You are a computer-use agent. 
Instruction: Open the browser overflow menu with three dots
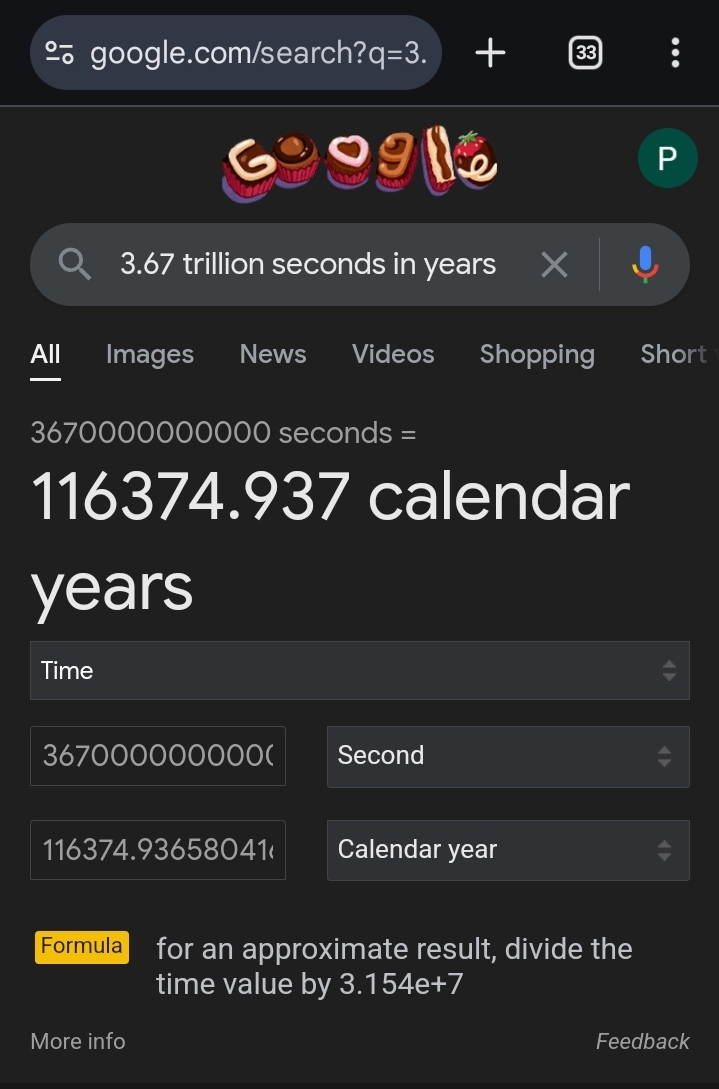click(676, 52)
